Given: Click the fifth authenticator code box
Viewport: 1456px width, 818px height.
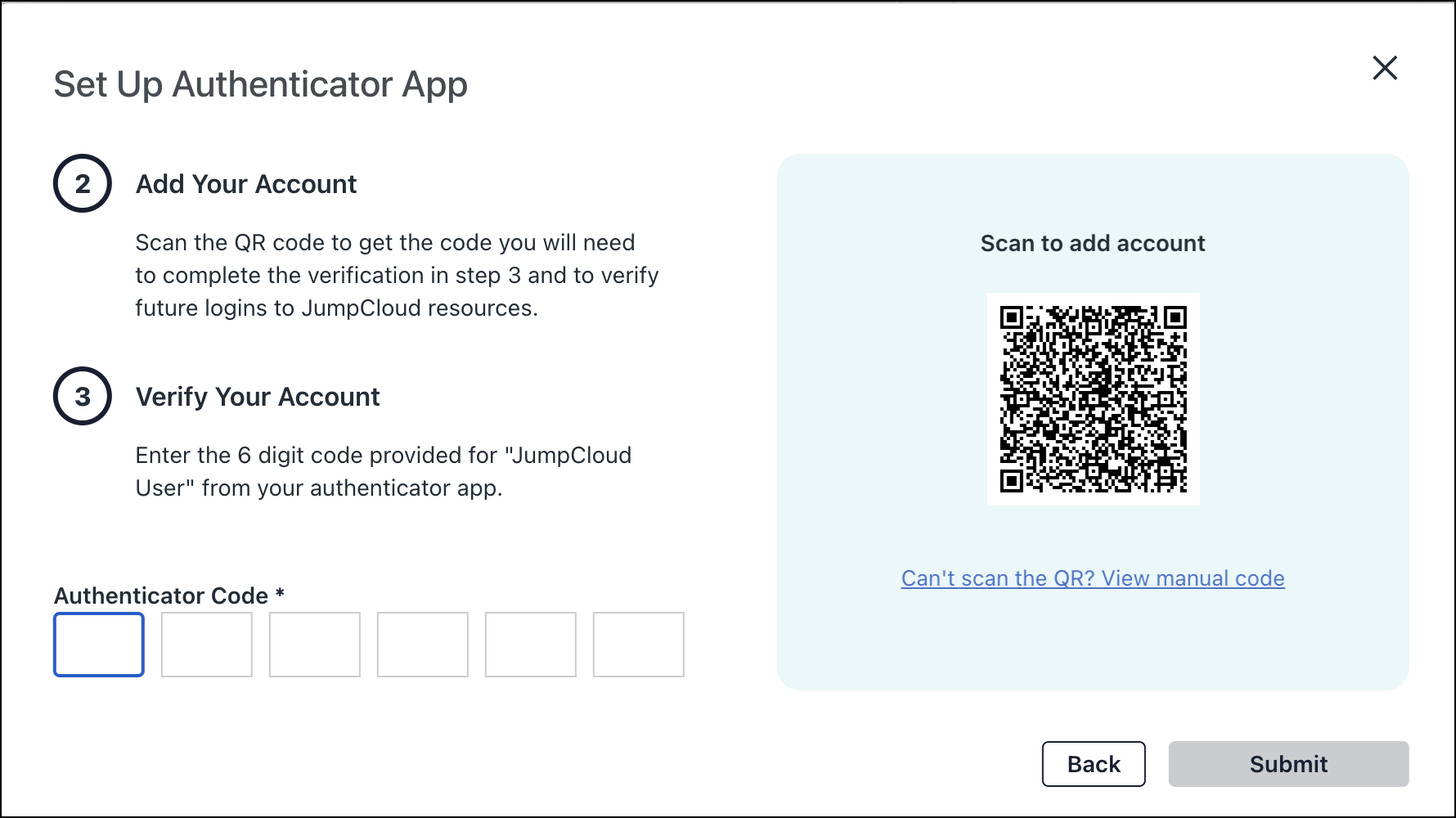Looking at the screenshot, I should (530, 645).
